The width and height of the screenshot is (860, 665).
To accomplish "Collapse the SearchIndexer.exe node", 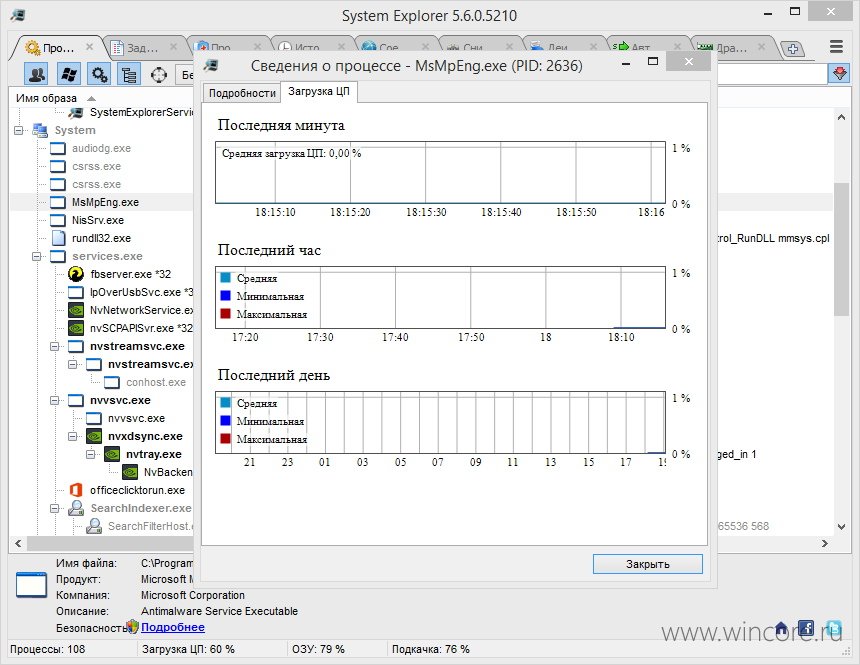I will click(55, 508).
